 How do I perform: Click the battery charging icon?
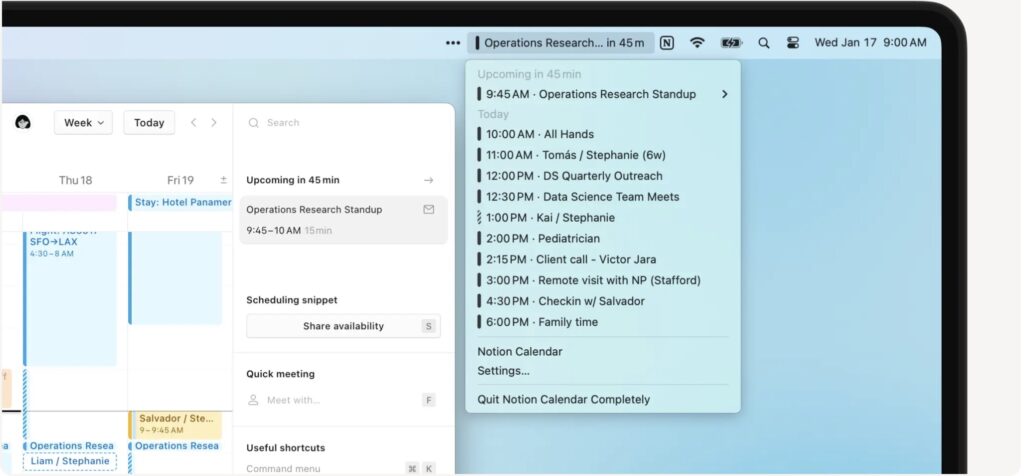(x=731, y=43)
